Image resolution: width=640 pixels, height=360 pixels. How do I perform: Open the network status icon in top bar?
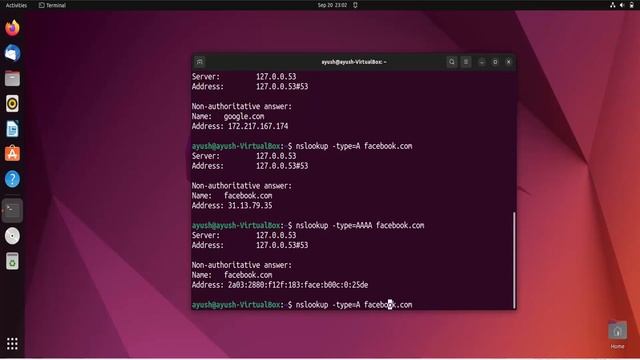(613, 5)
